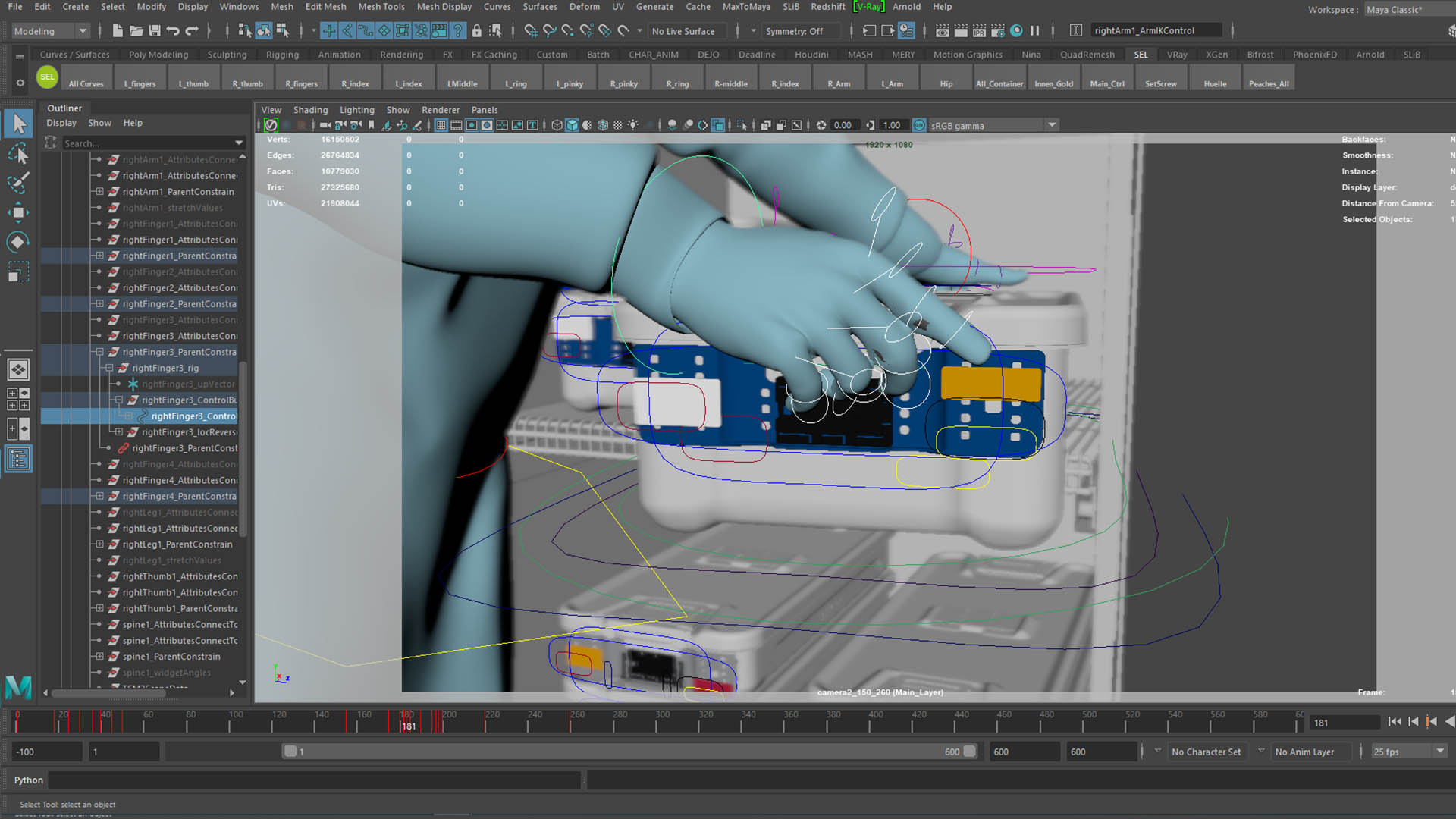Click the R_fingers shelf button
Image resolution: width=1456 pixels, height=819 pixels.
301,78
